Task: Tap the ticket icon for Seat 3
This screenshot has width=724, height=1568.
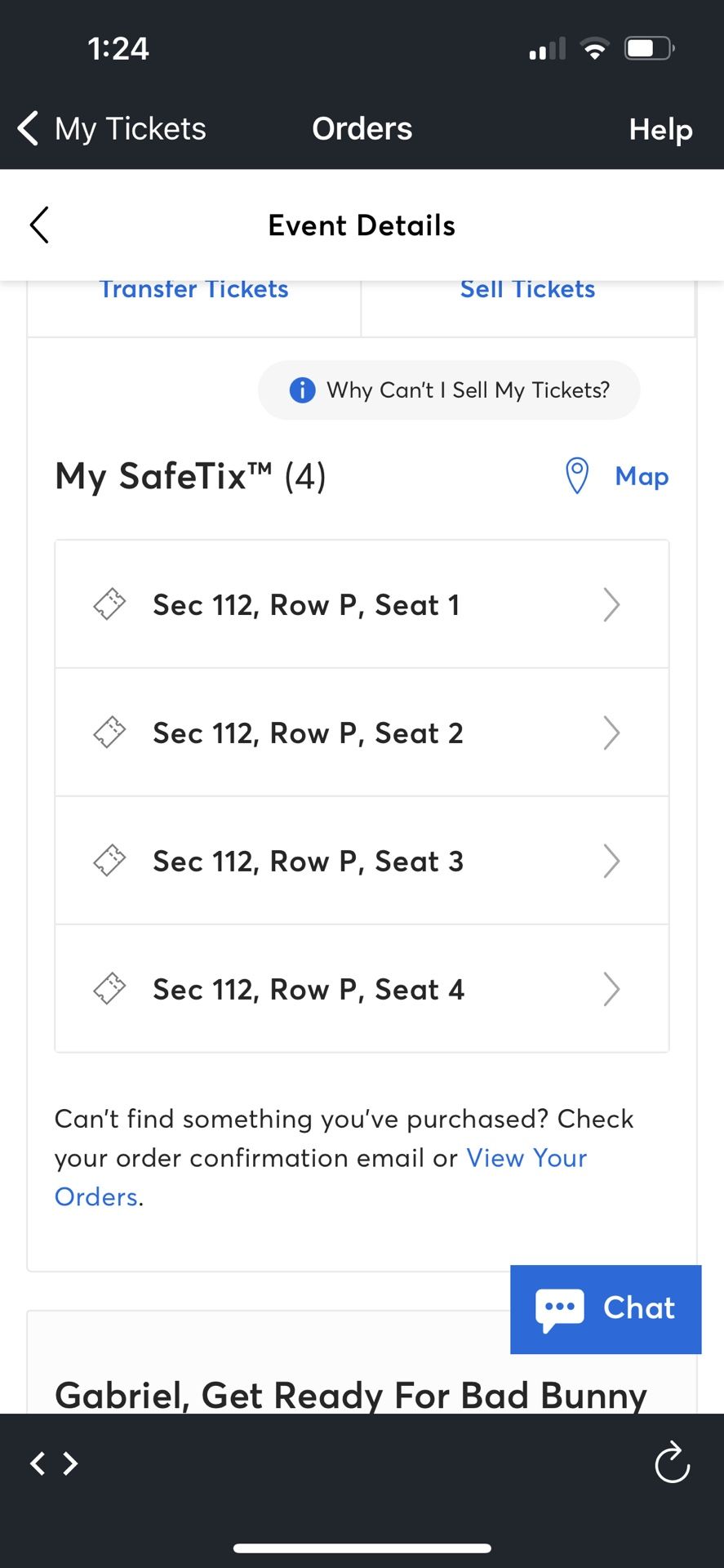Action: coord(109,861)
